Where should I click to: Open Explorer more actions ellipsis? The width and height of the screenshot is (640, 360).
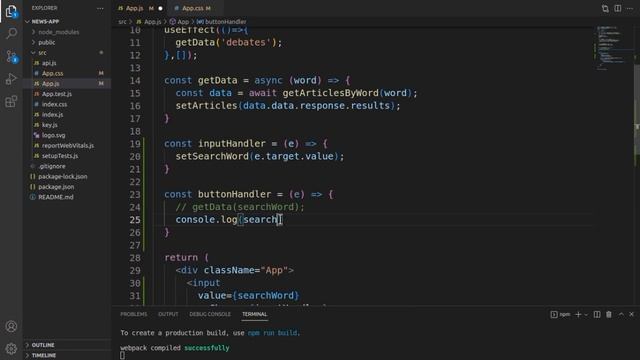click(100, 8)
